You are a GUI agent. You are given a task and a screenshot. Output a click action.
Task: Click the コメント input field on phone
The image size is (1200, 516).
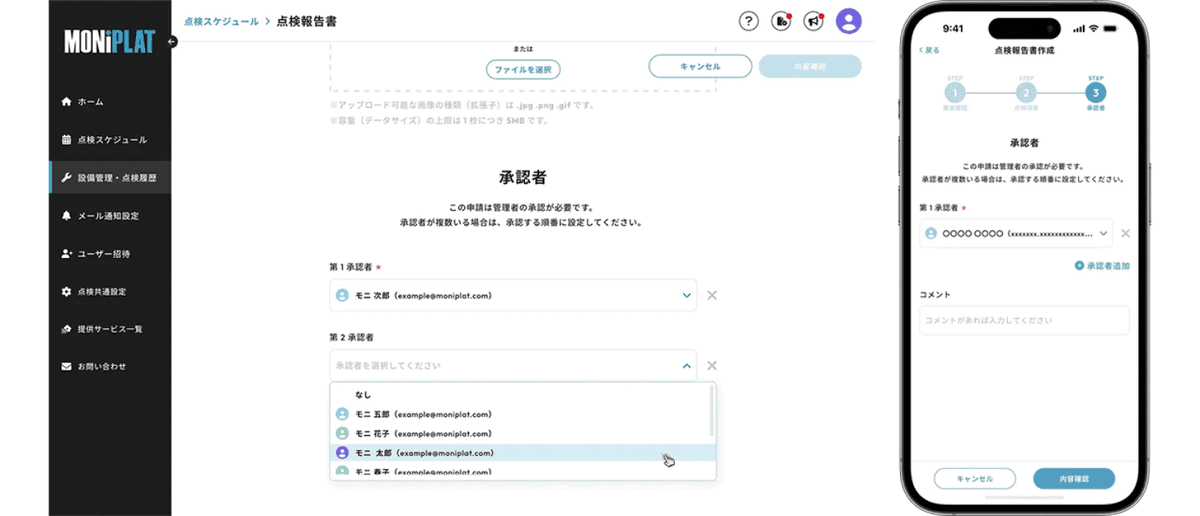click(x=1023, y=320)
